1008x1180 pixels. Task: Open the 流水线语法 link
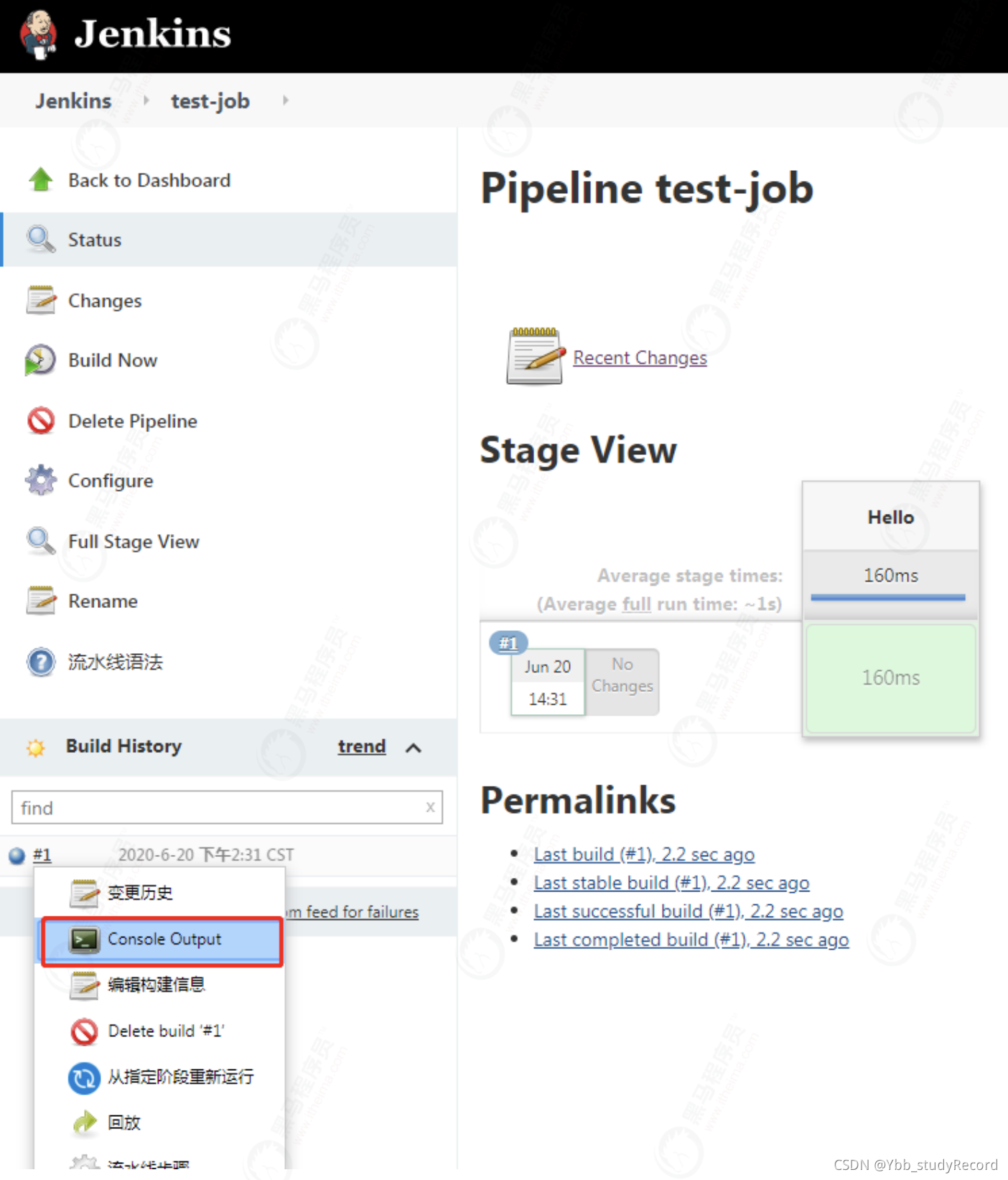pyautogui.click(x=116, y=662)
